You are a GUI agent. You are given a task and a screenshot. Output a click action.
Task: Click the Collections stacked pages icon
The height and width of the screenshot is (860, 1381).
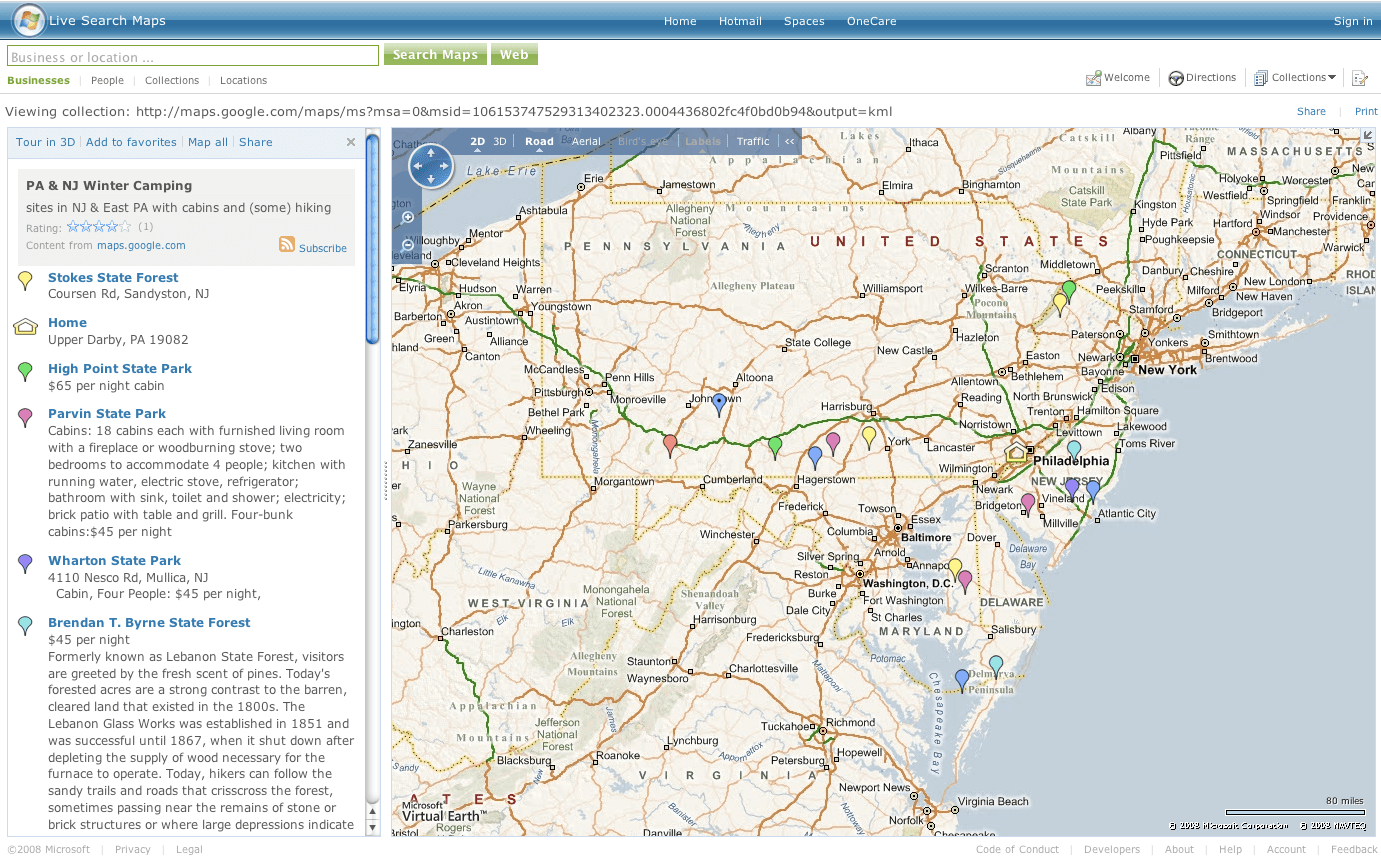click(1261, 78)
